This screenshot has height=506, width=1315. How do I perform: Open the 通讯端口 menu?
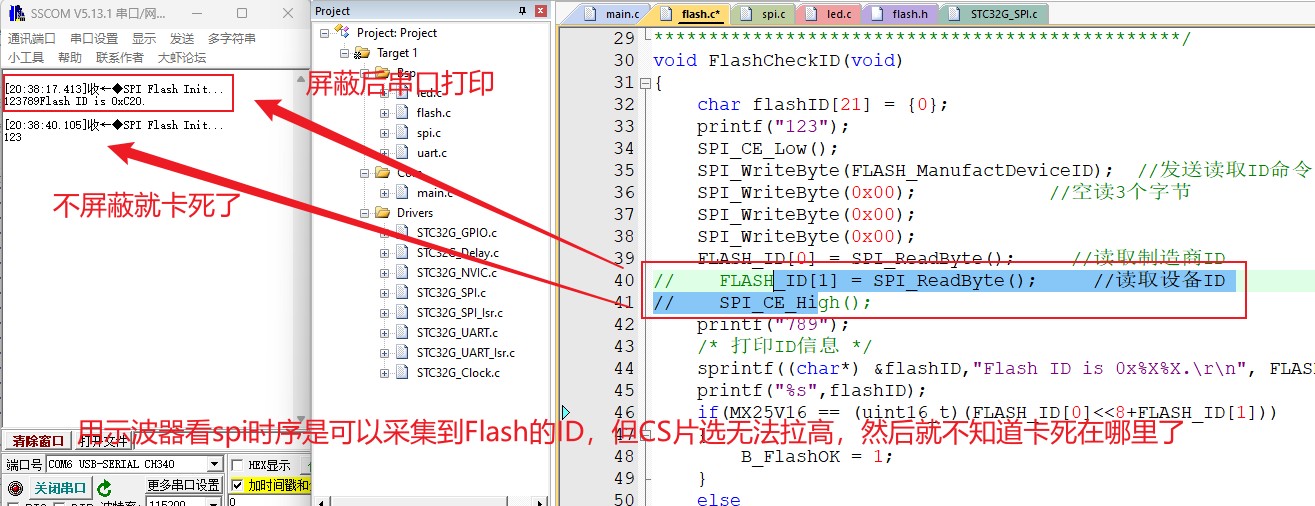point(32,39)
